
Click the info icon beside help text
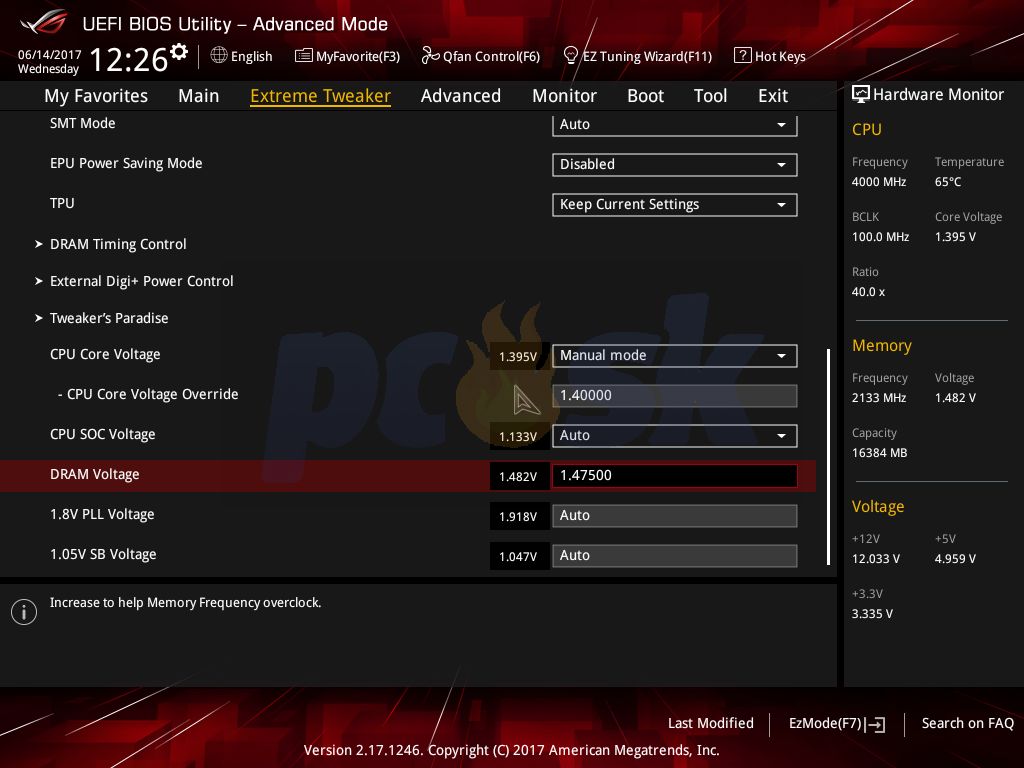pyautogui.click(x=24, y=612)
